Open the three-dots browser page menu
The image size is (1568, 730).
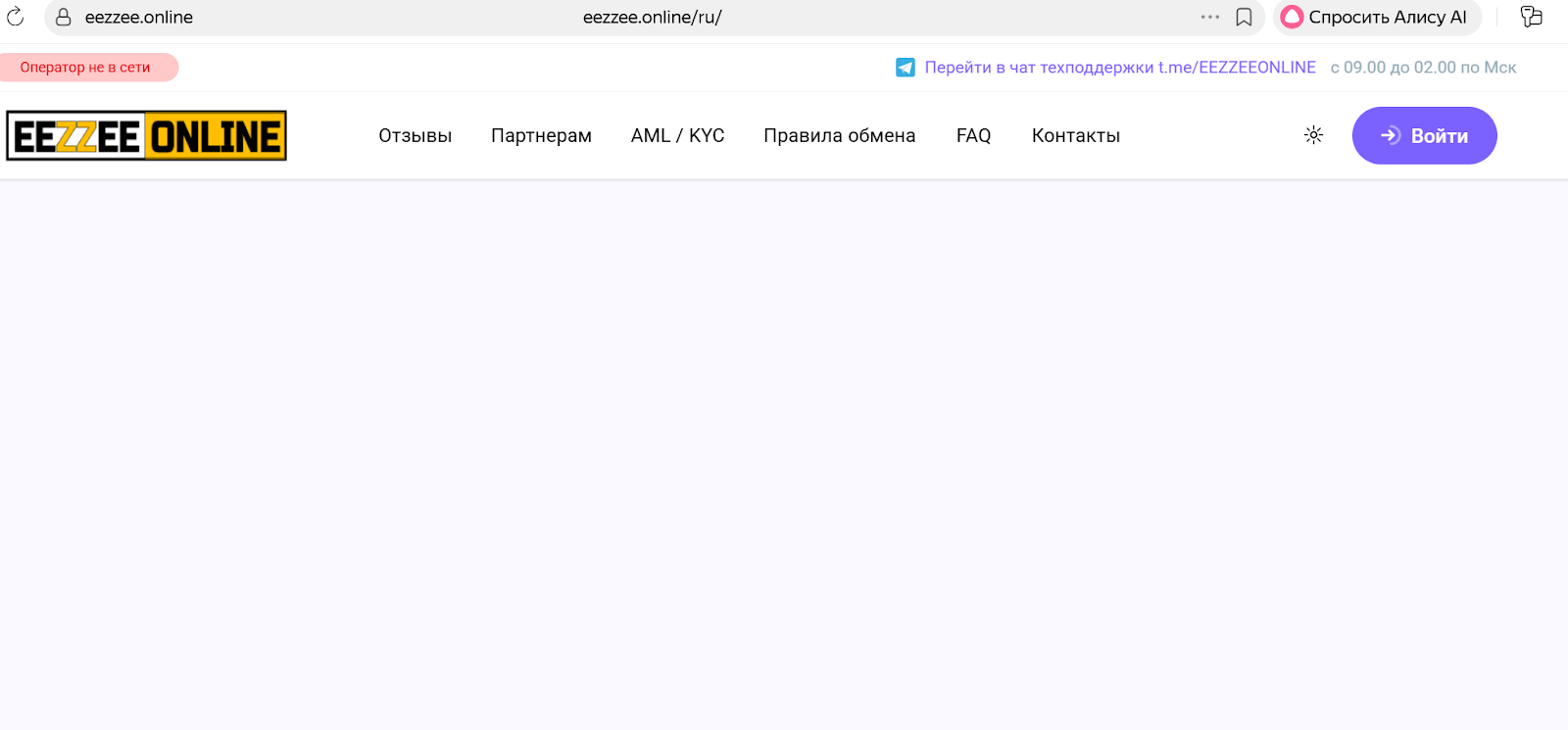click(1210, 17)
